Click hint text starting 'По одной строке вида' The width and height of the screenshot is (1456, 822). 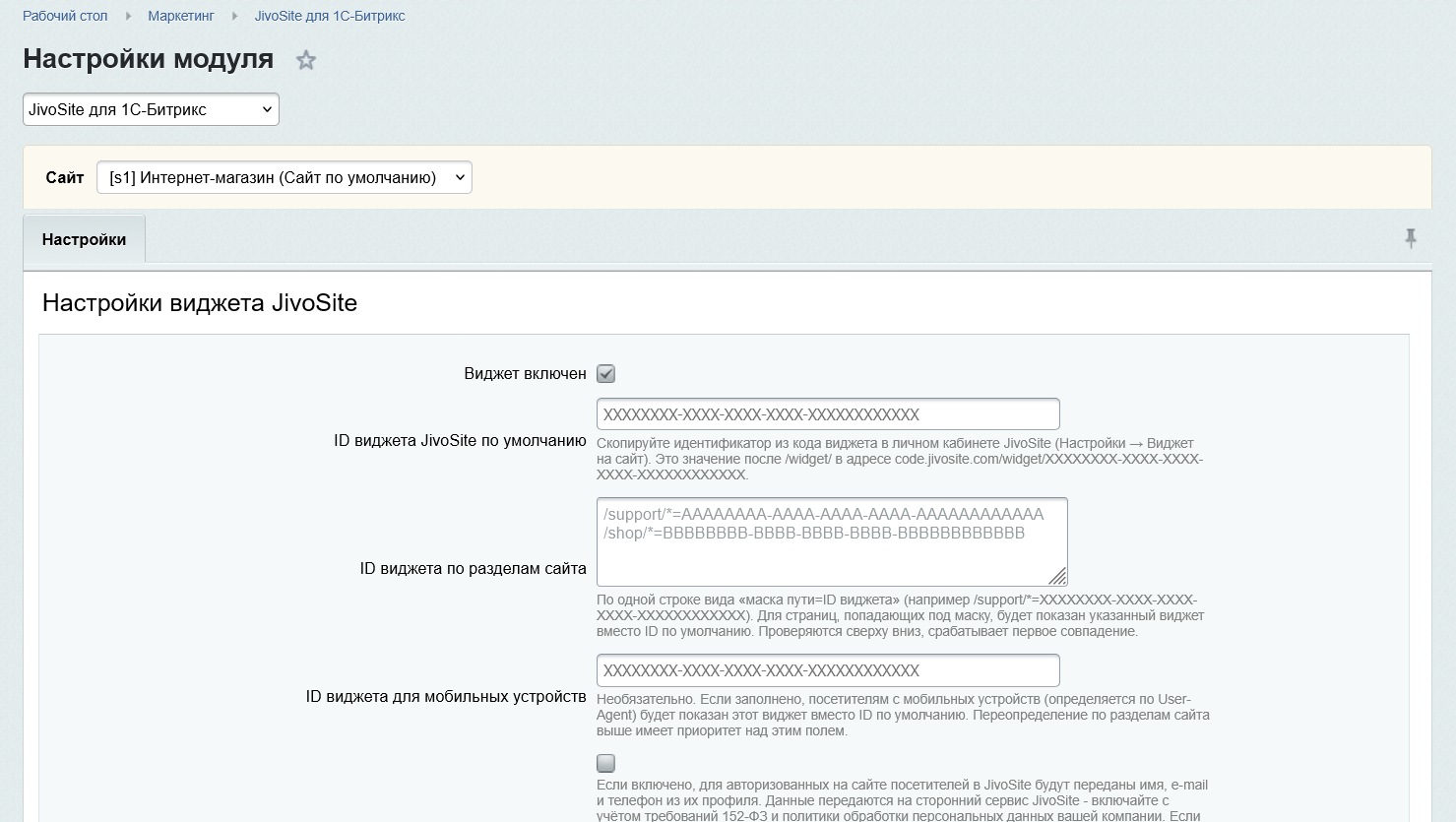[x=900, y=615]
